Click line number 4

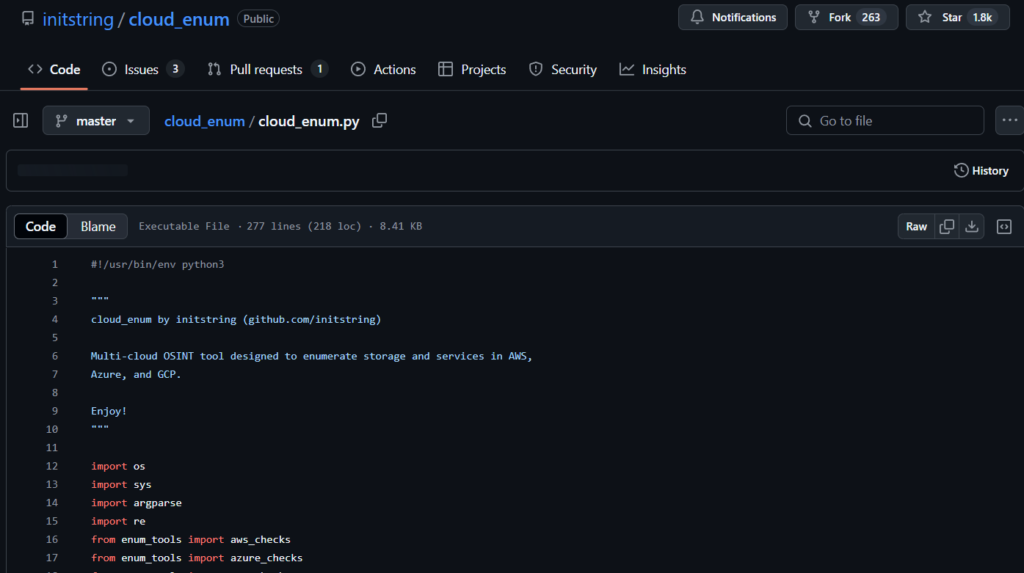pyautogui.click(x=55, y=319)
